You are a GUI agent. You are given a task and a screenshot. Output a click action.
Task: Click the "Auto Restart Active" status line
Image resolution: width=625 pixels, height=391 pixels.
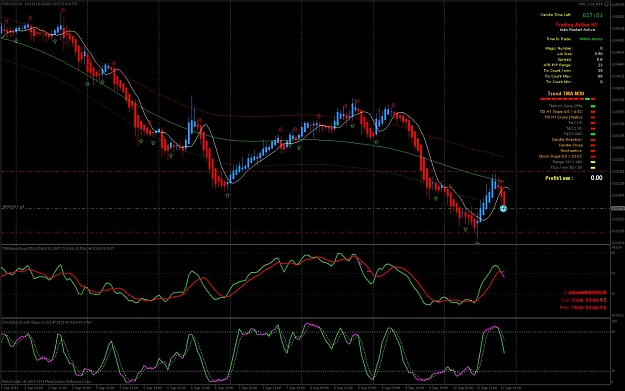577,29
